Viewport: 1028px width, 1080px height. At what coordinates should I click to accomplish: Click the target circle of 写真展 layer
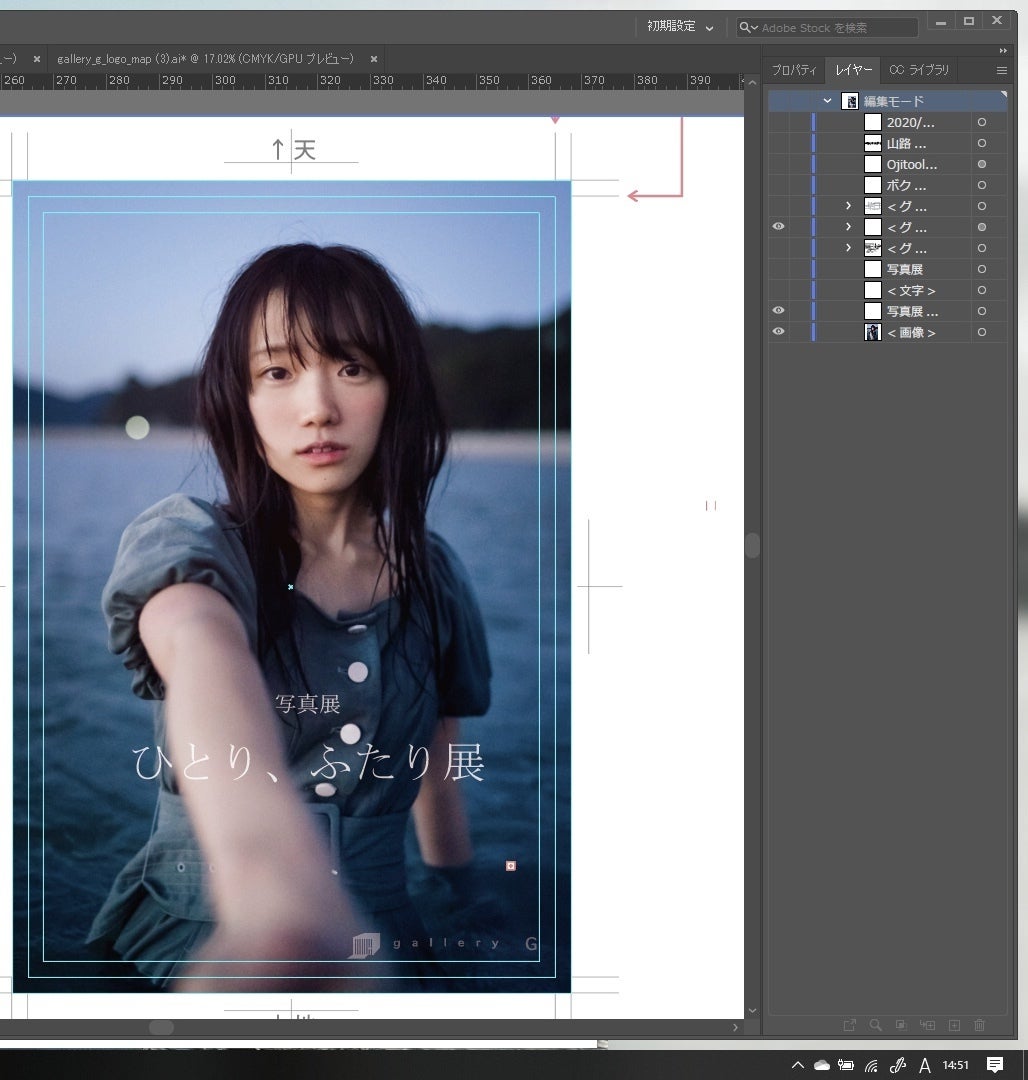[x=981, y=269]
